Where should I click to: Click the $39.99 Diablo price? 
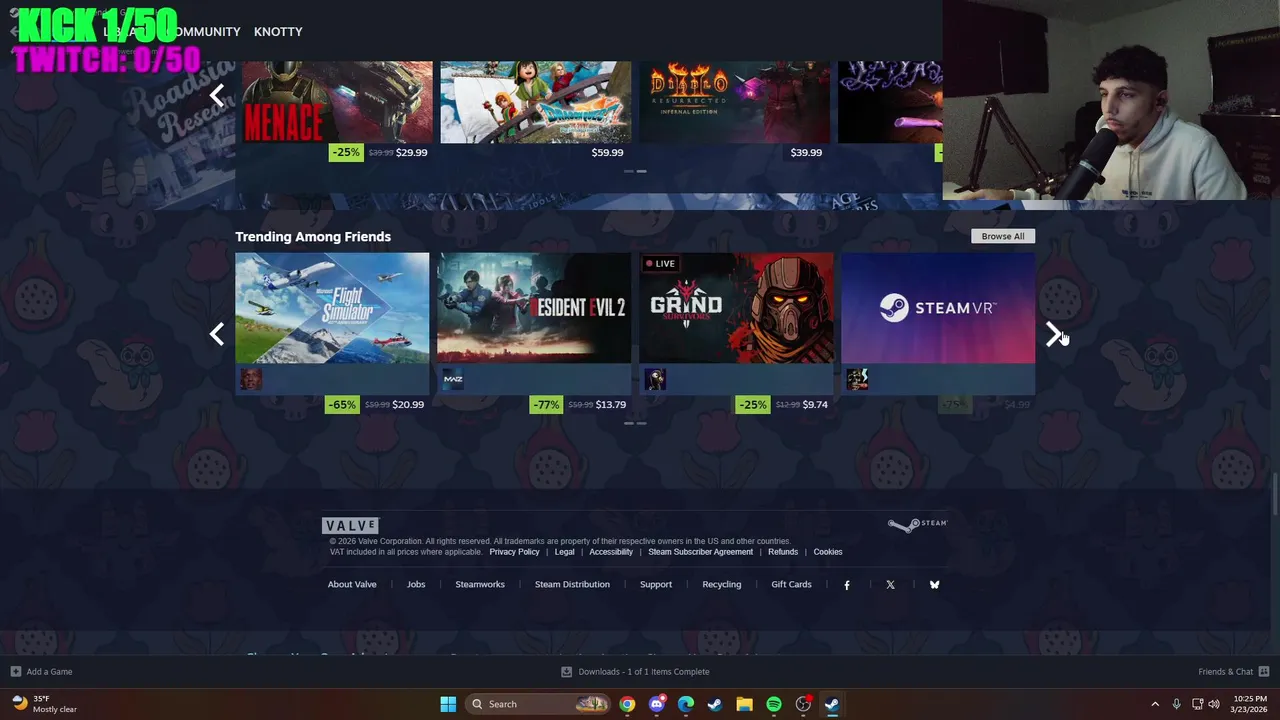pyautogui.click(x=806, y=153)
